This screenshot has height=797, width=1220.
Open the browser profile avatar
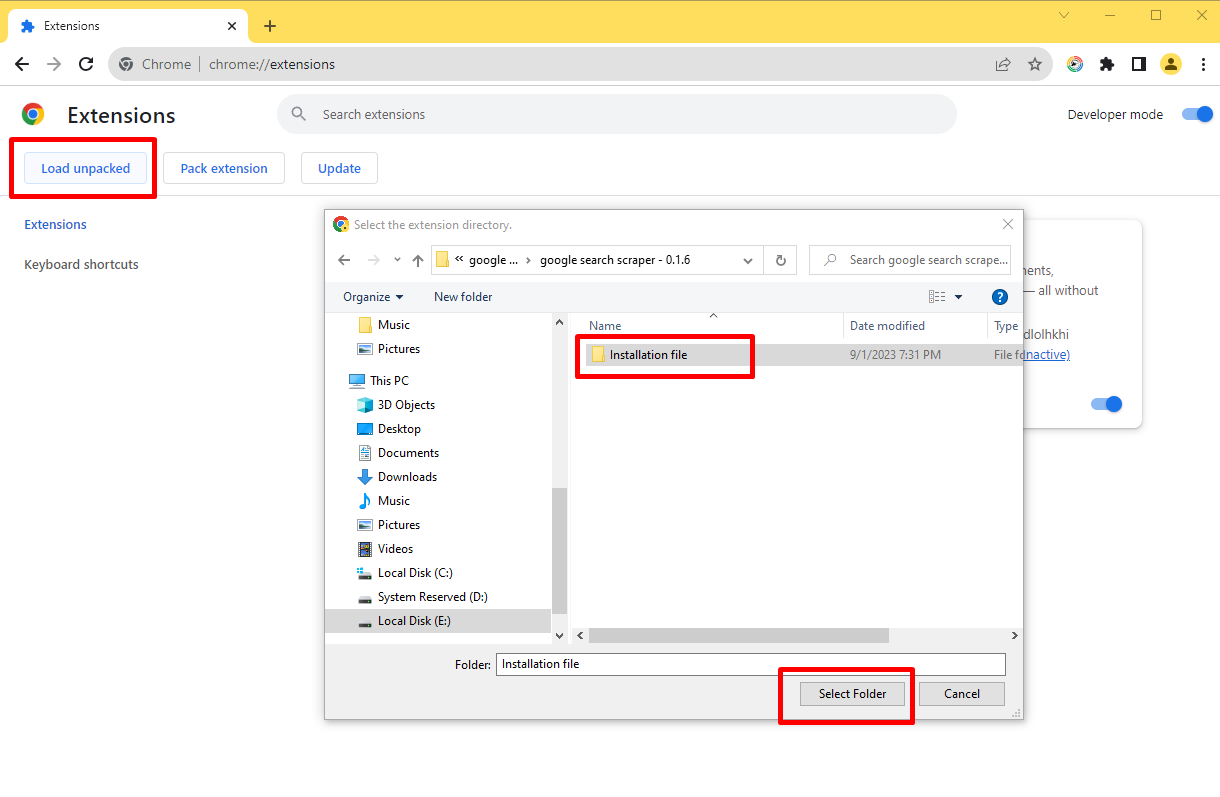(1171, 63)
